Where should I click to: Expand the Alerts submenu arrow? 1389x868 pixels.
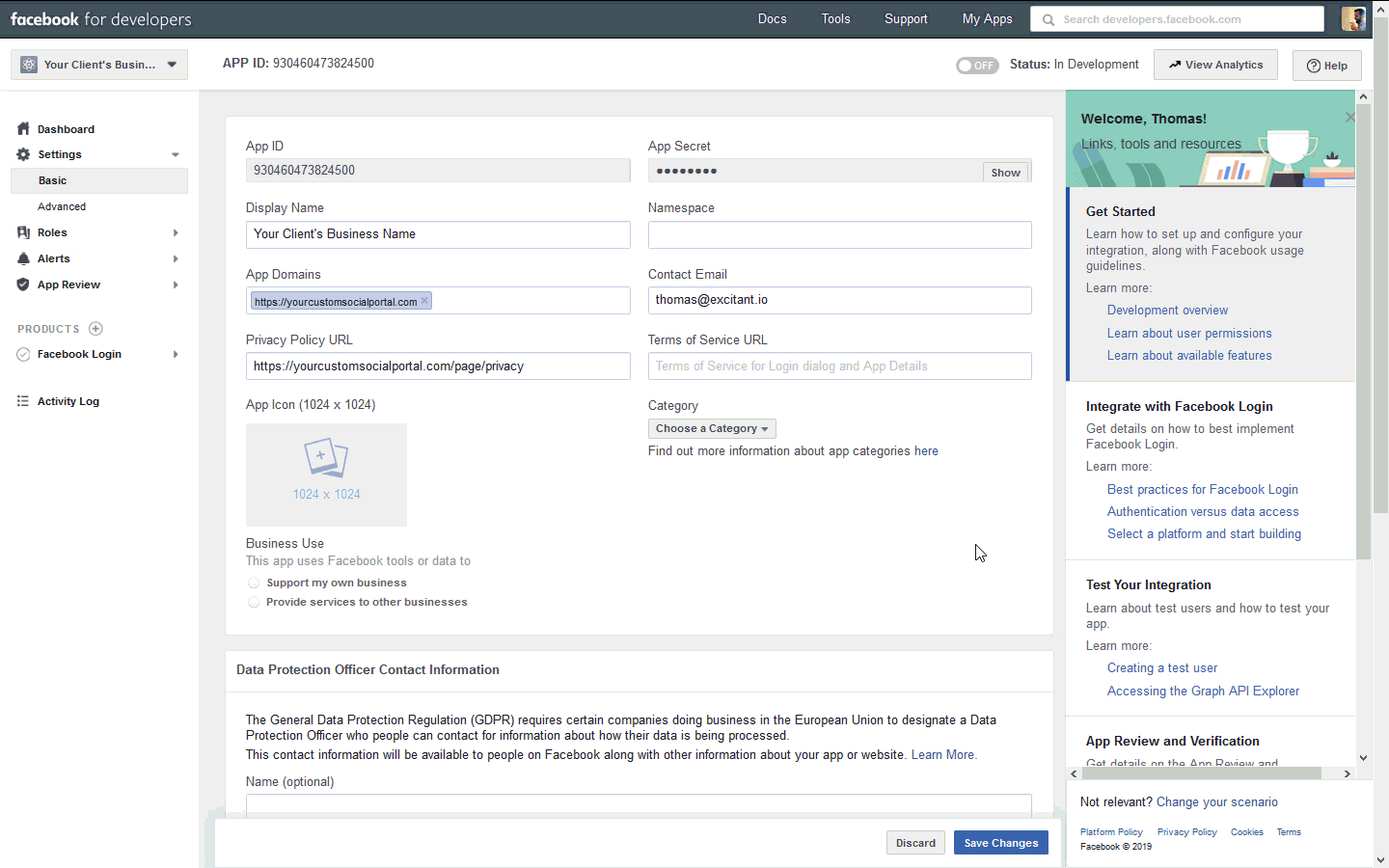176,258
